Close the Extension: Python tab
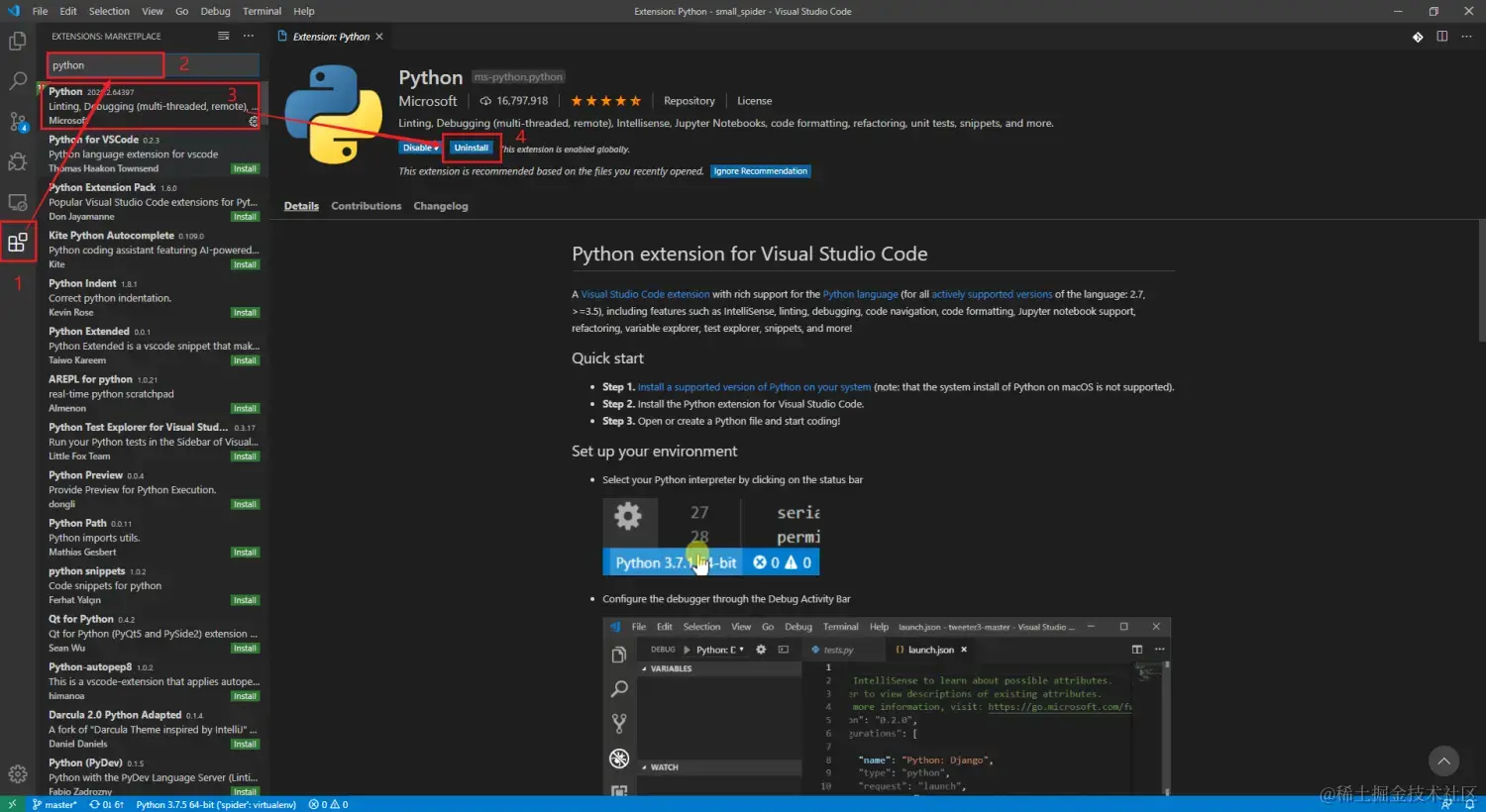Image resolution: width=1486 pixels, height=812 pixels. coord(379,37)
